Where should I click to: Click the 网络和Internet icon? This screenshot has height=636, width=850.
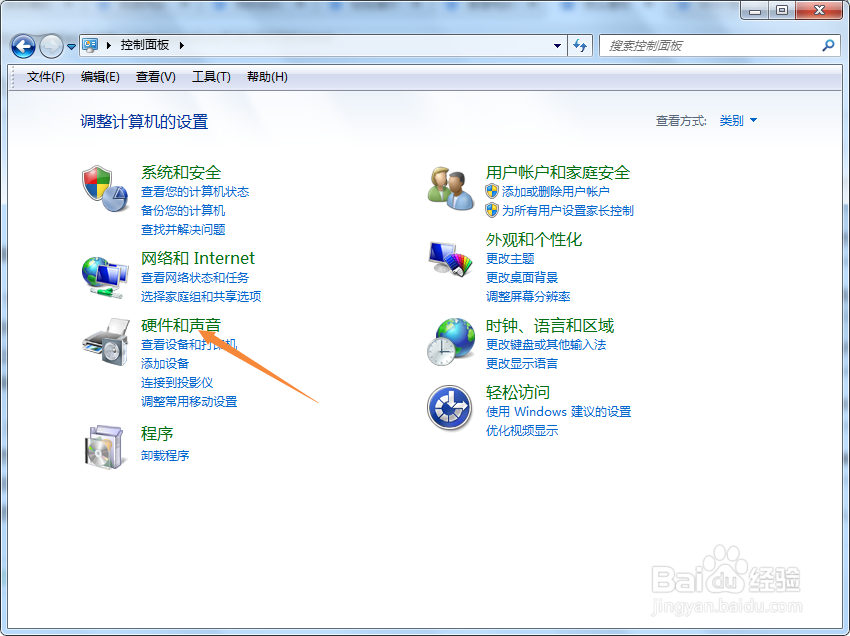coord(105,274)
